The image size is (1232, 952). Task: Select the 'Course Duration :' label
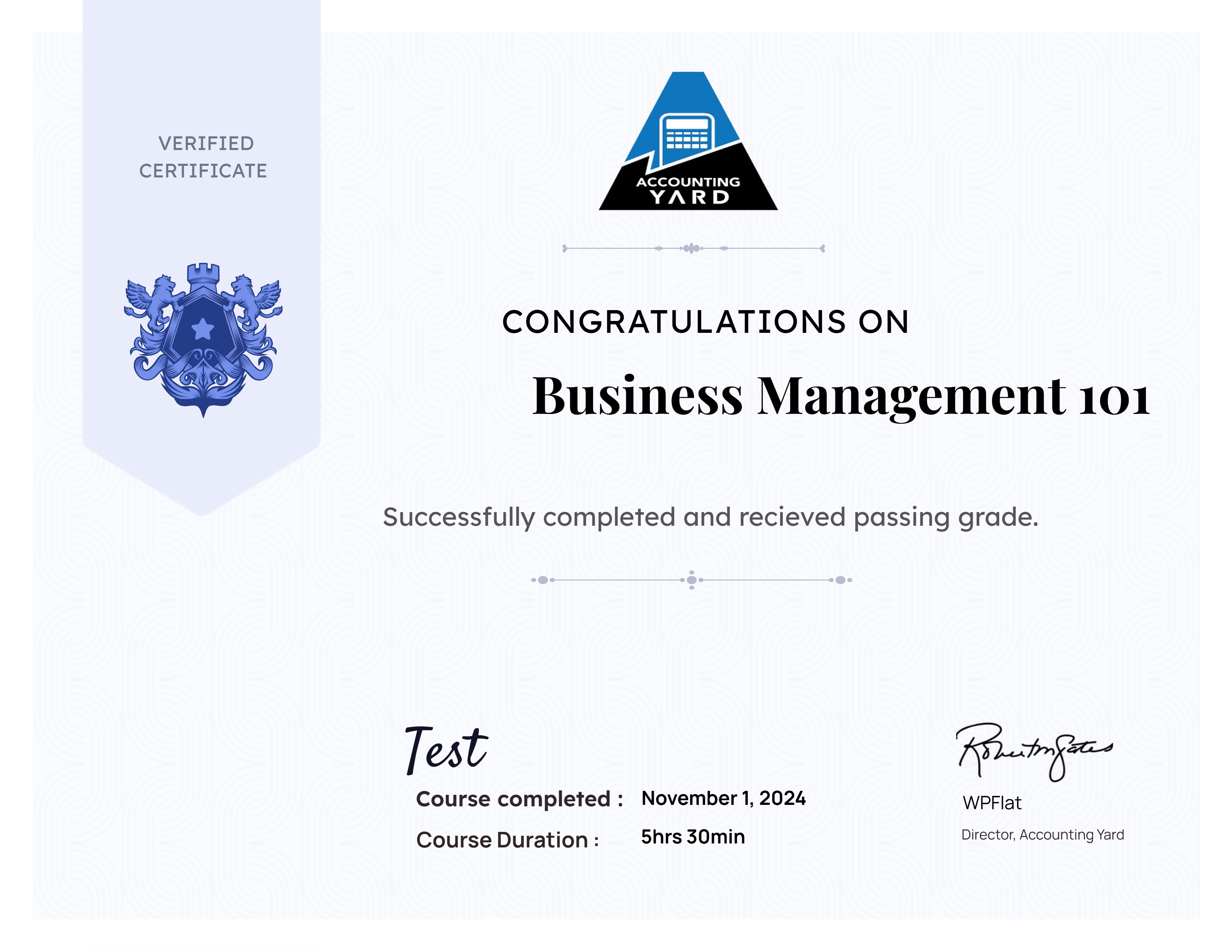click(507, 840)
